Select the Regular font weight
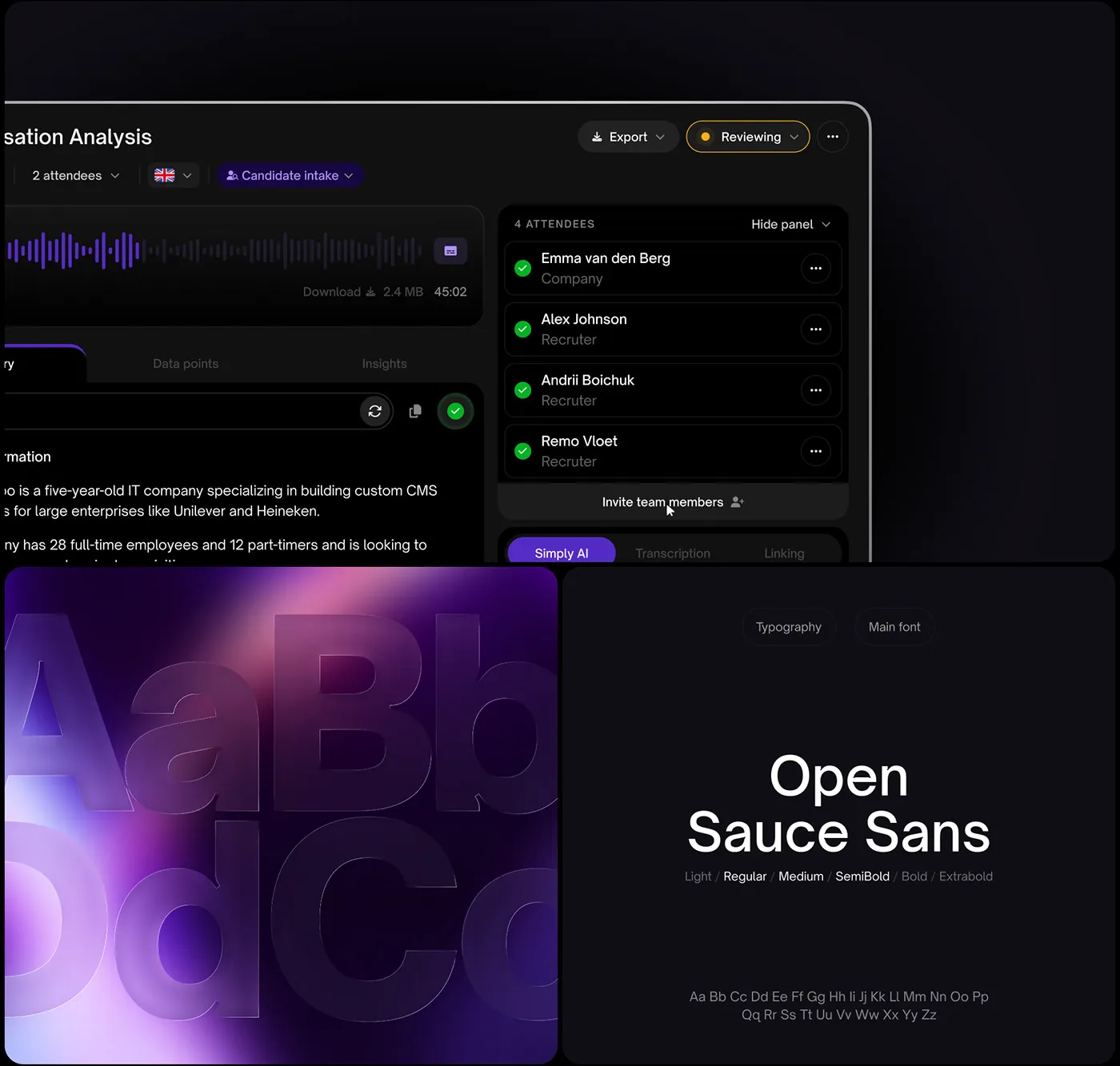The height and width of the screenshot is (1066, 1120). point(745,876)
